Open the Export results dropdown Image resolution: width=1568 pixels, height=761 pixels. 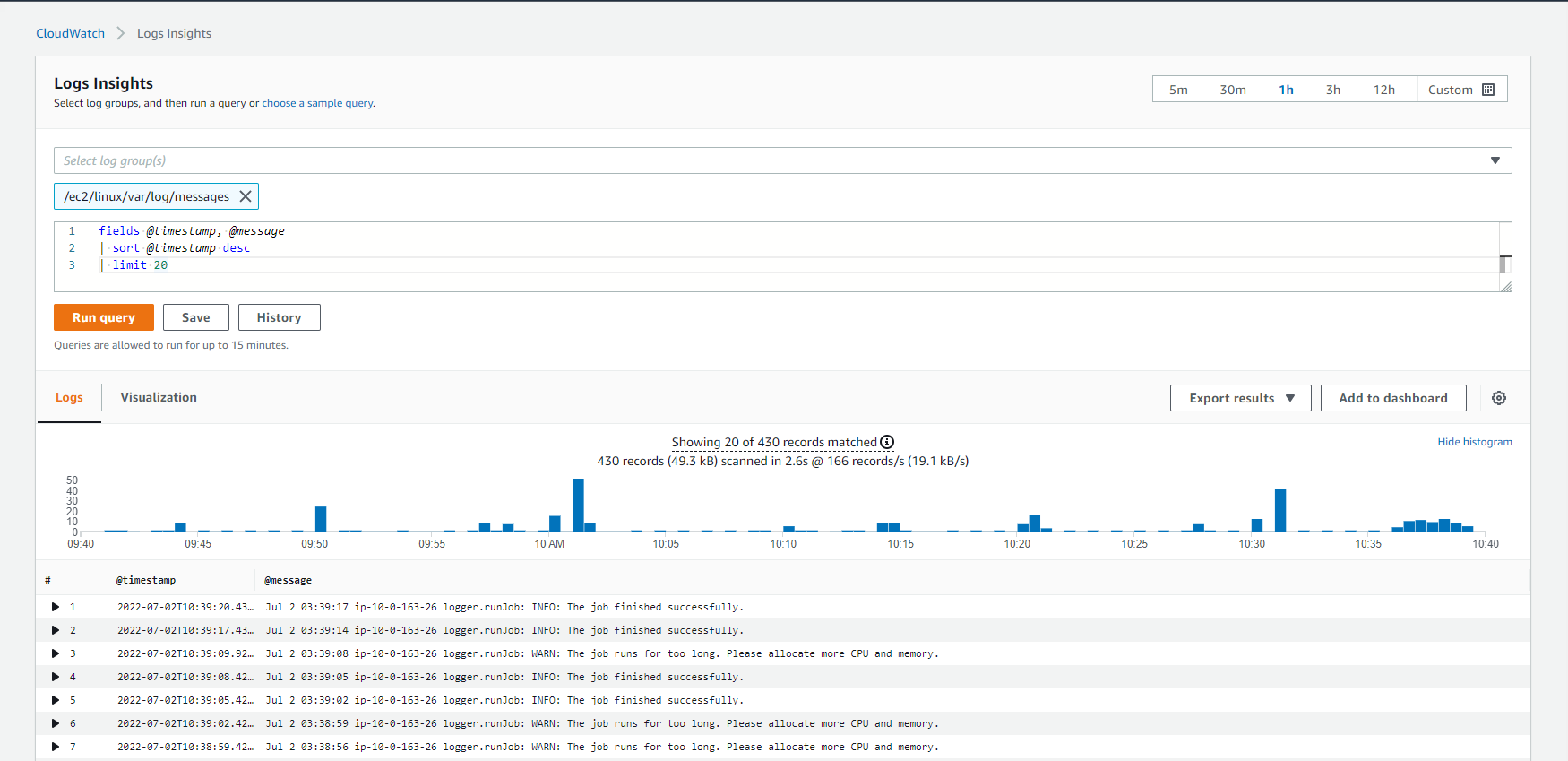1240,398
